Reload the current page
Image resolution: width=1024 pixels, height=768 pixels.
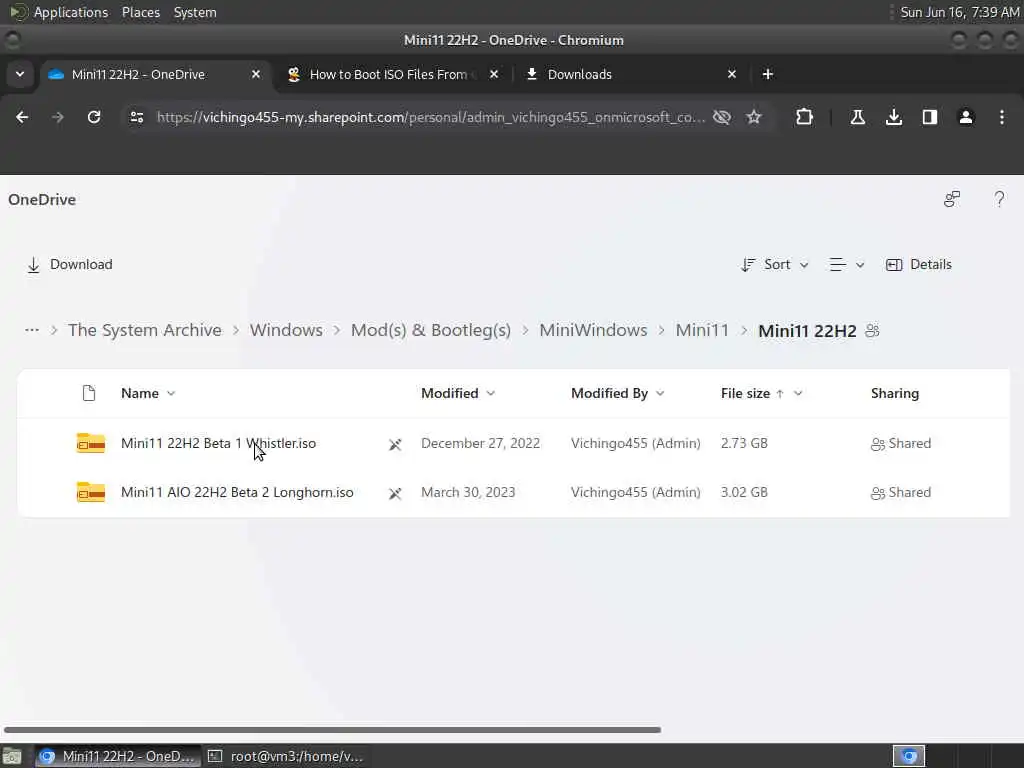(x=94, y=117)
